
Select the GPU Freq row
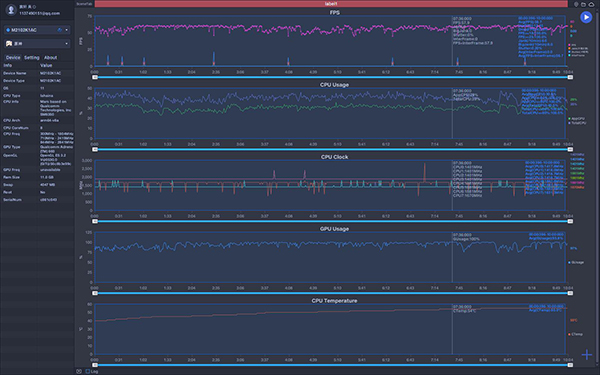point(37,170)
